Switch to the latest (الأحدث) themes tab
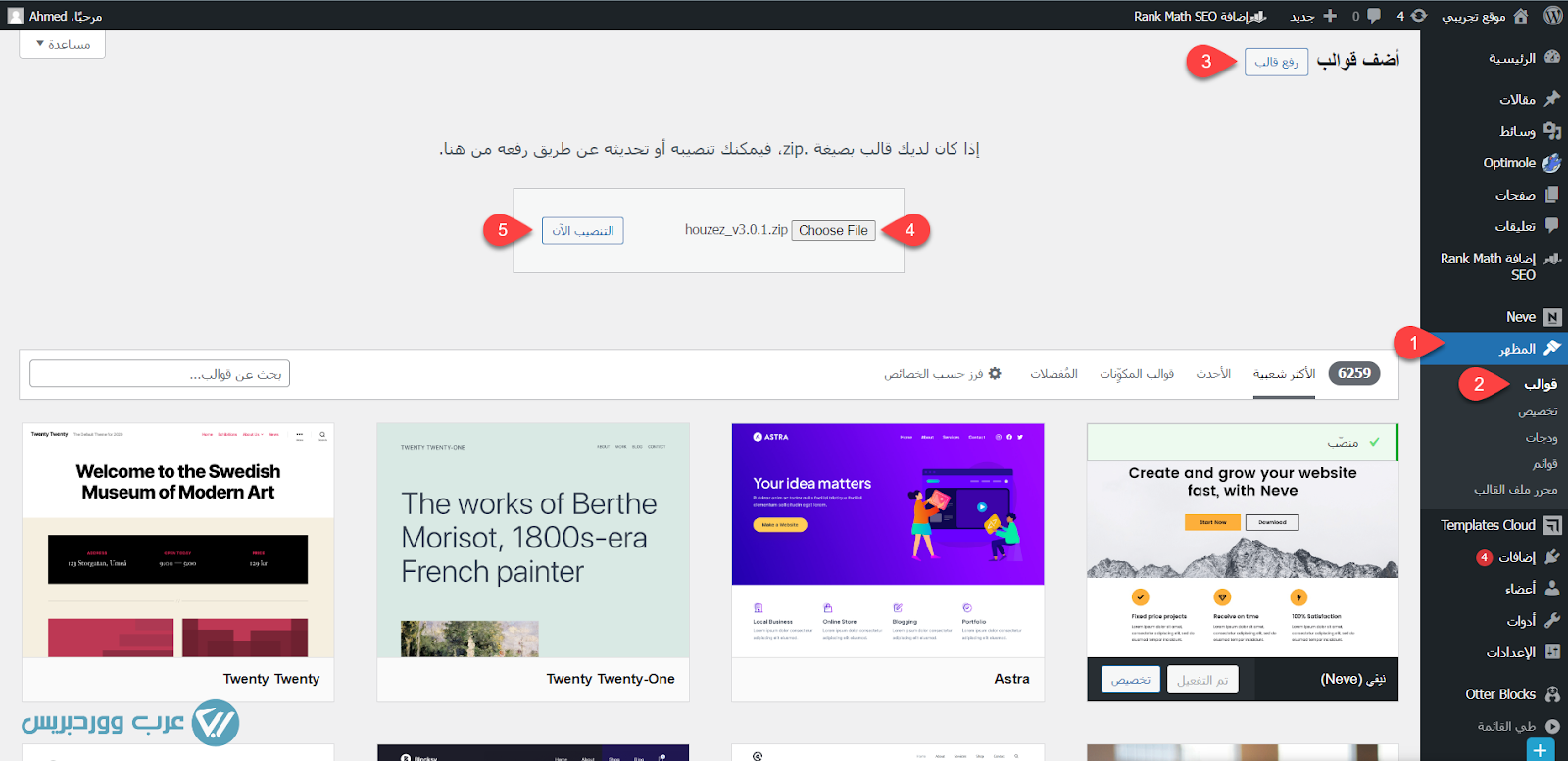This screenshot has width=1568, height=761. click(x=1213, y=374)
